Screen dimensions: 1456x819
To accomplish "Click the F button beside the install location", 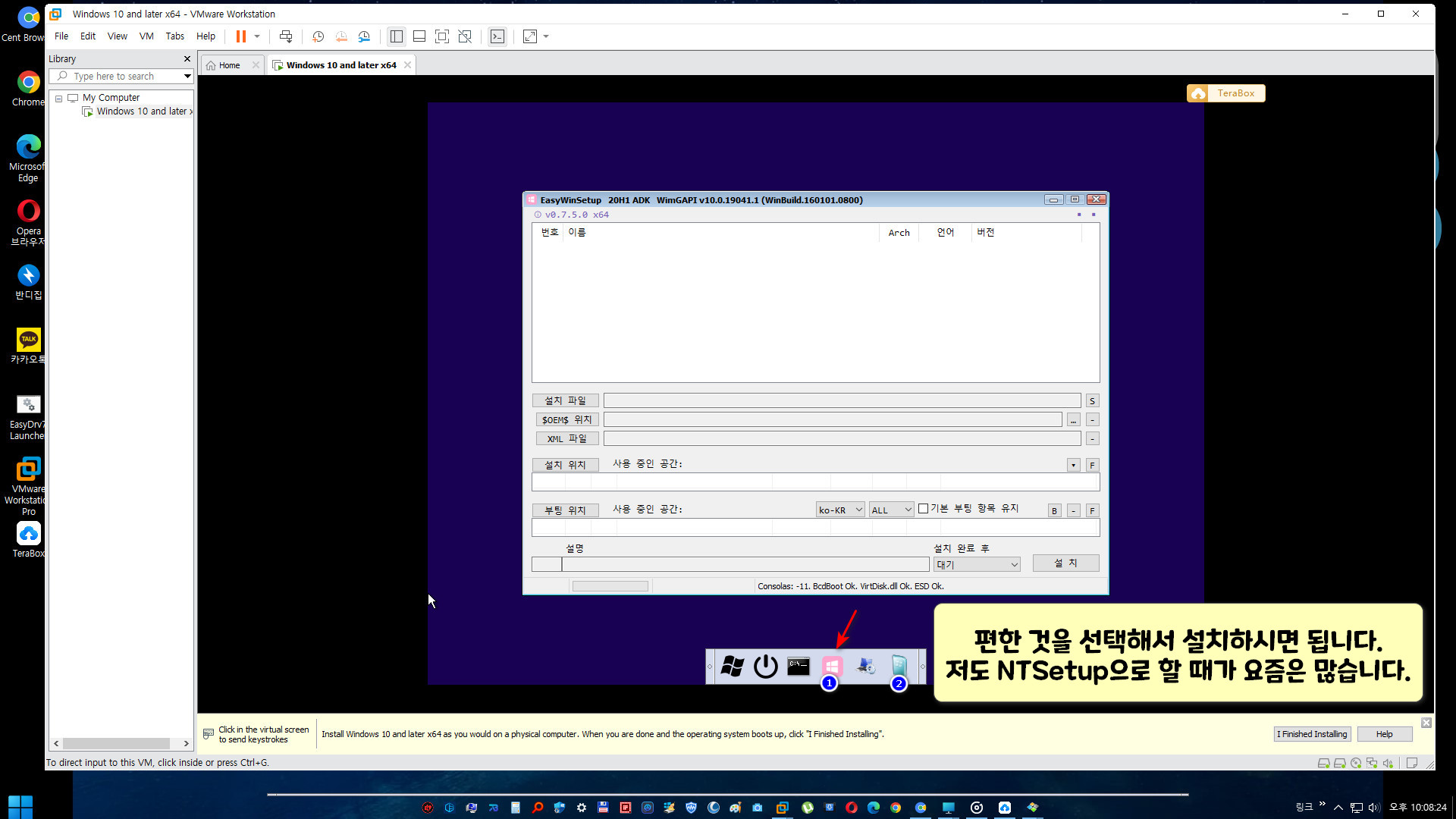I will [x=1092, y=466].
